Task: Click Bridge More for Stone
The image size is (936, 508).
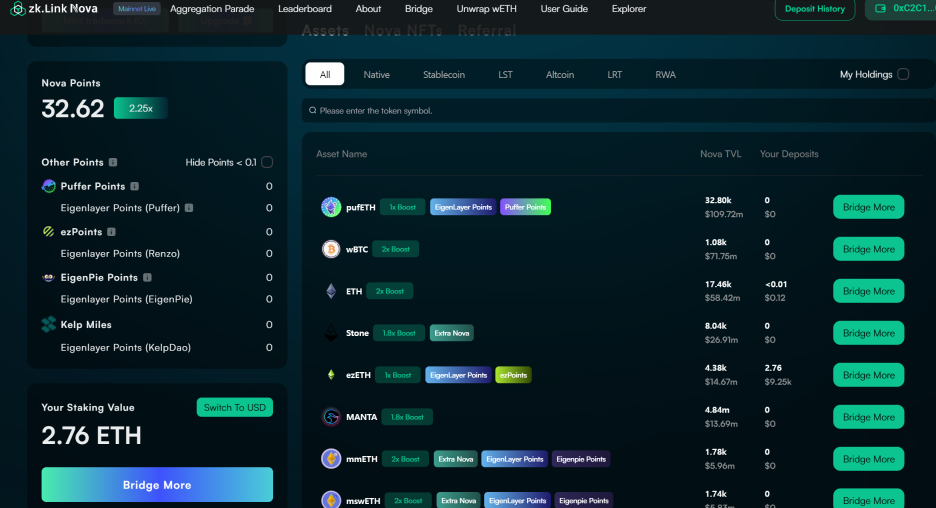Action: pos(869,333)
